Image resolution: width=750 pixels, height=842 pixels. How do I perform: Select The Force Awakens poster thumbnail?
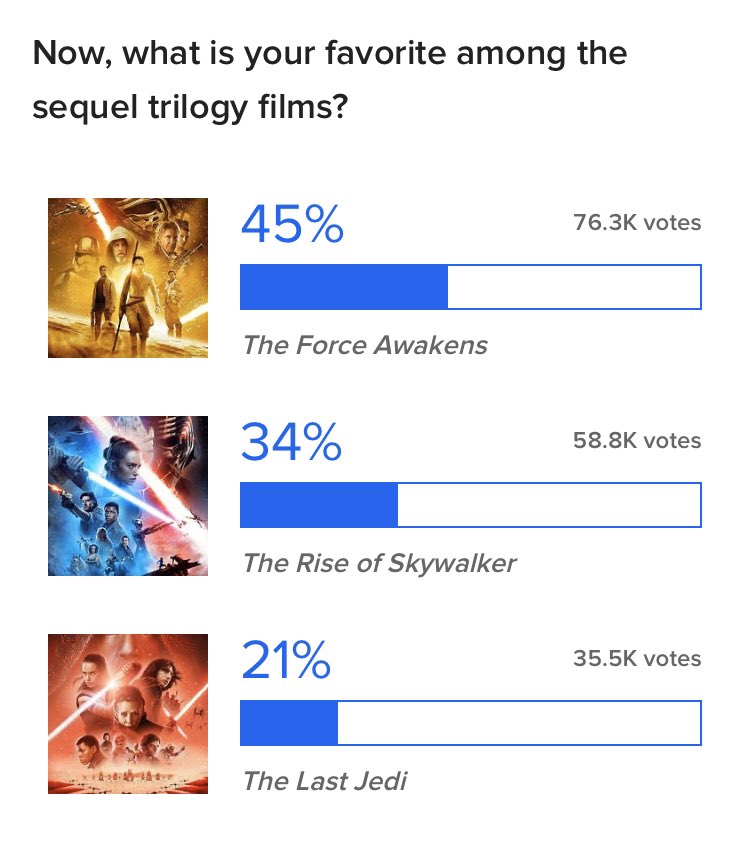(128, 278)
